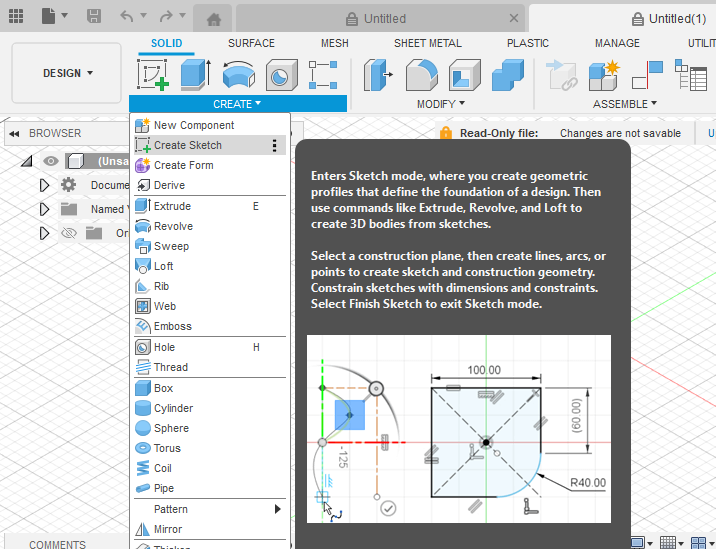Click the New Component icon in Assemble
This screenshot has height=549, width=716.
point(603,75)
